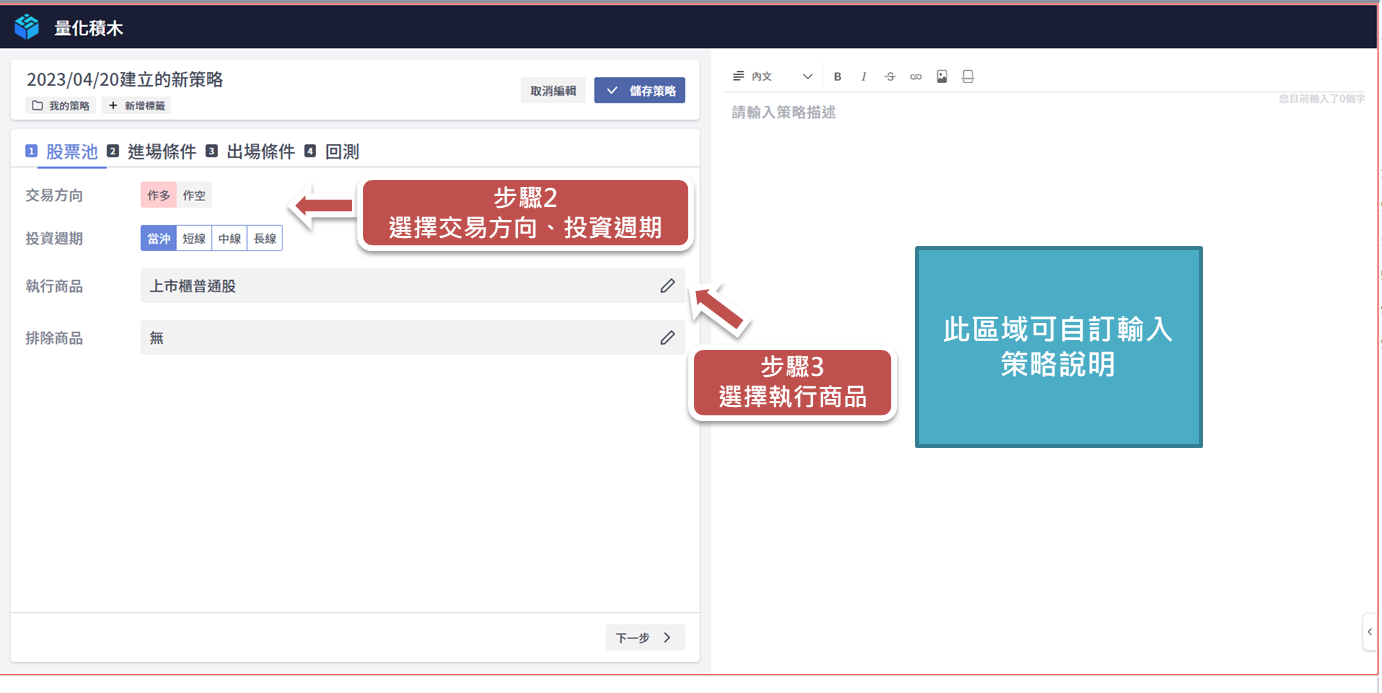Toggle italic formatting in the editor toolbar
The height and width of the screenshot is (693, 1382).
(x=864, y=77)
